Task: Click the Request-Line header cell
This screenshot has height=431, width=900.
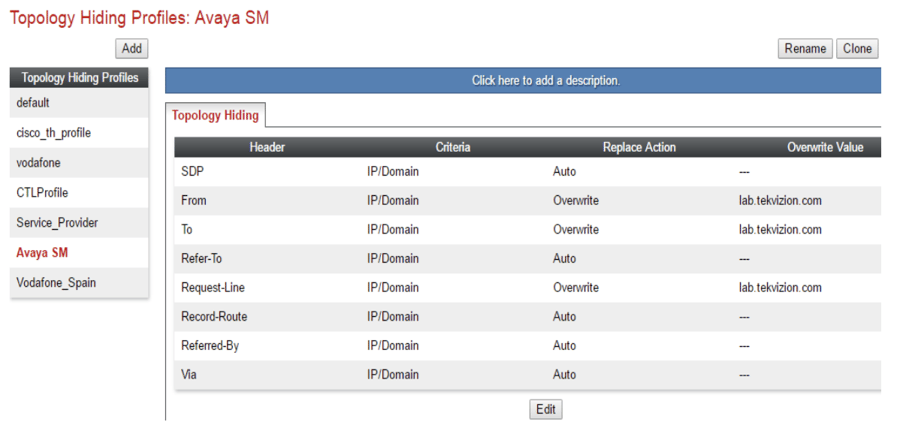Action: click(213, 288)
